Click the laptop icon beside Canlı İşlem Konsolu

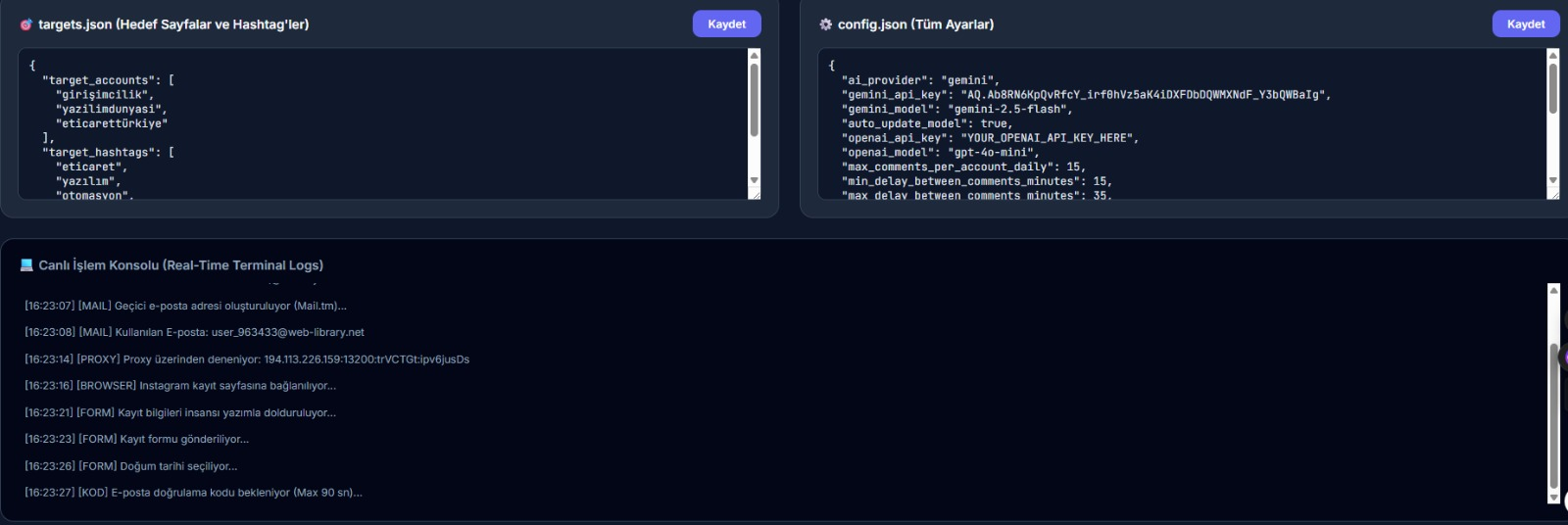pyautogui.click(x=26, y=264)
